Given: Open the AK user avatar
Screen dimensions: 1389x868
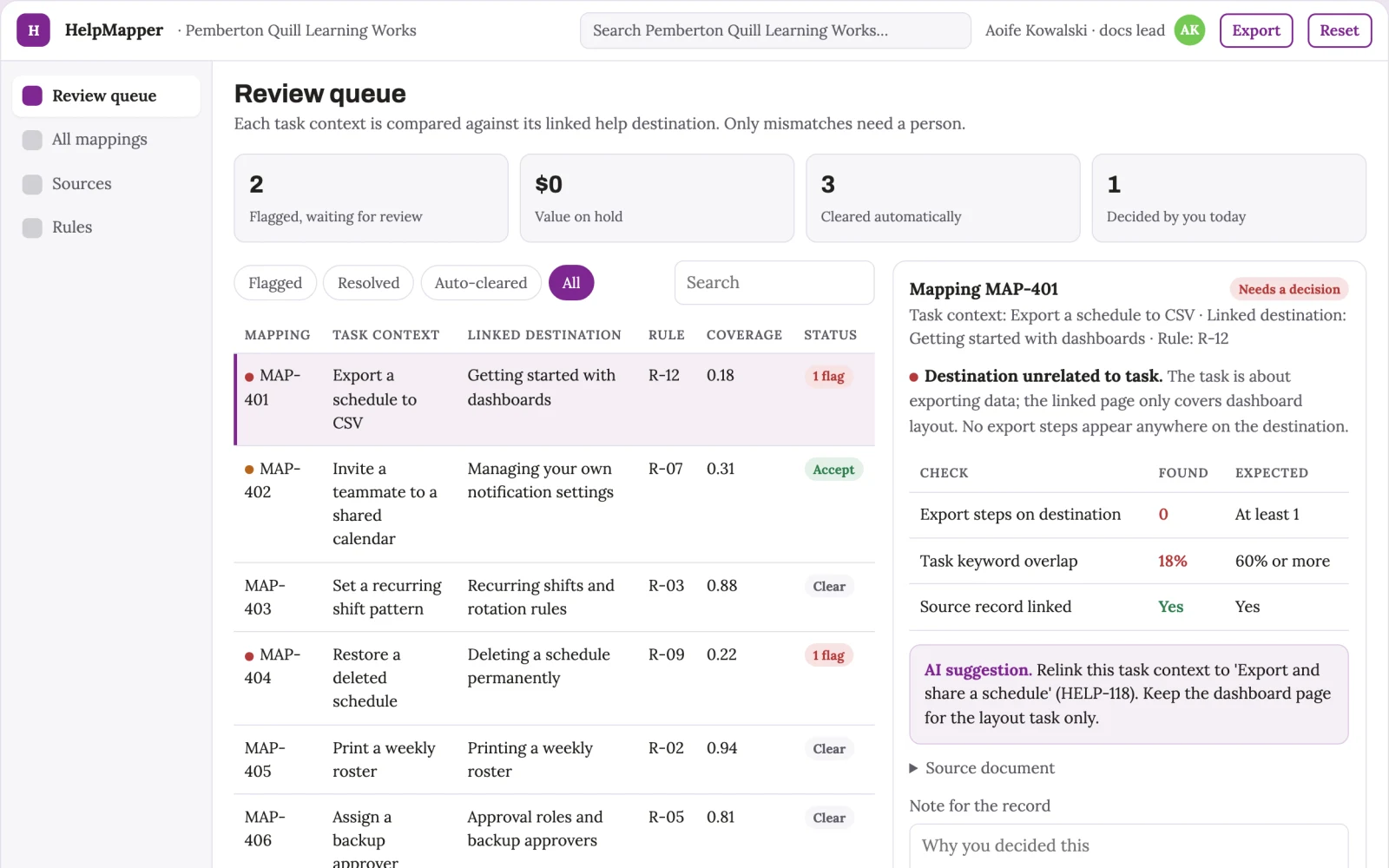Looking at the screenshot, I should coord(1189,30).
